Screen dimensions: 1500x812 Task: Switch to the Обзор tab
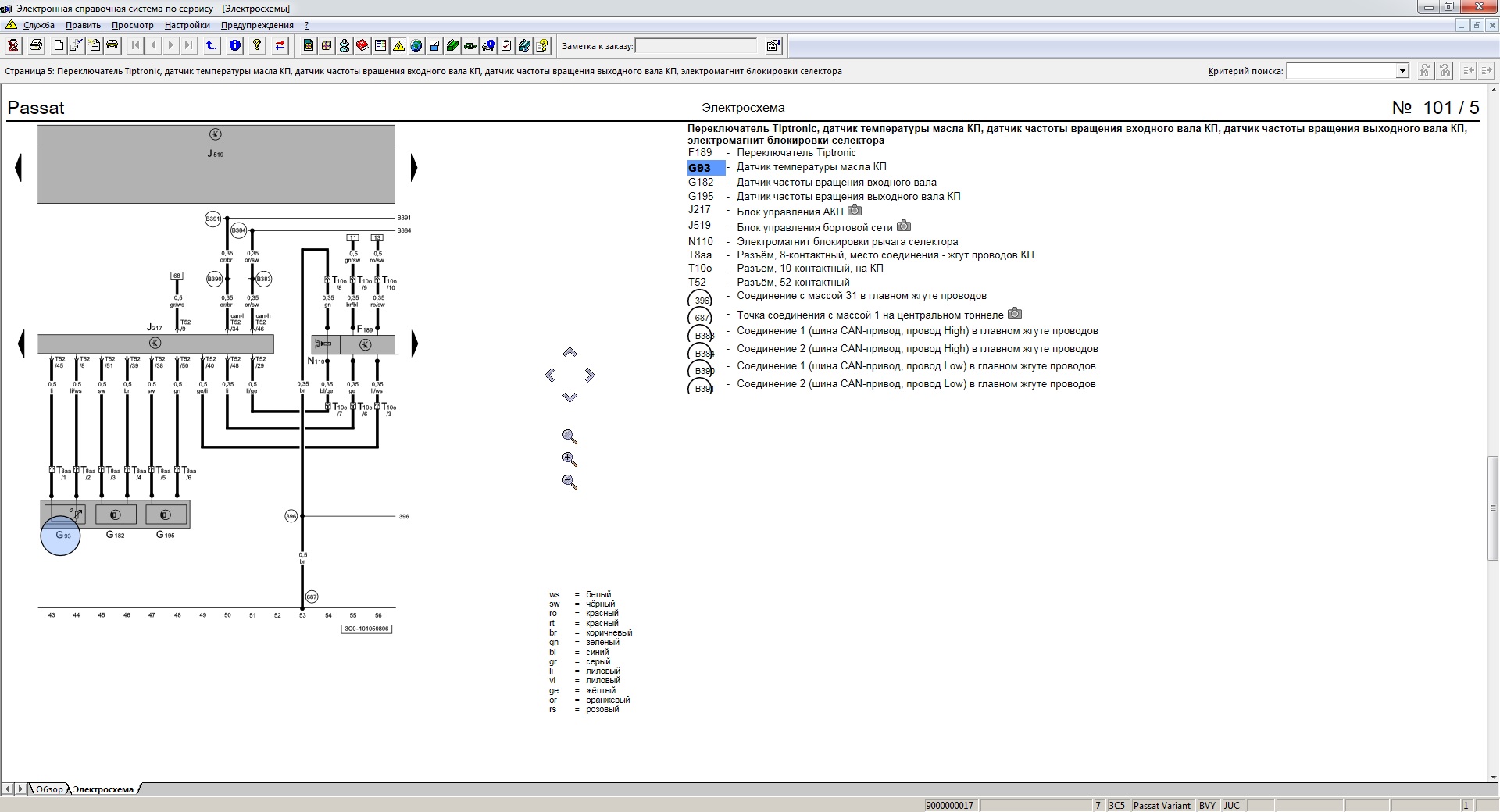[49, 789]
